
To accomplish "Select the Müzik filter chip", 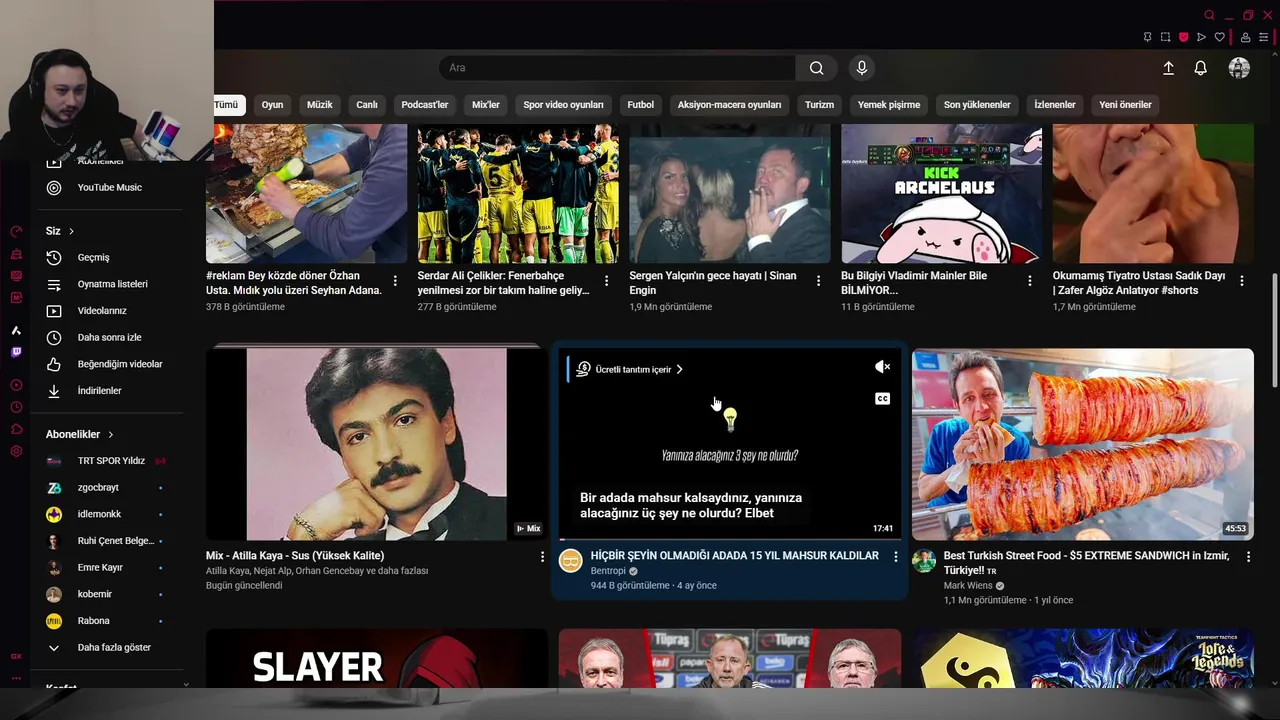I will [320, 104].
